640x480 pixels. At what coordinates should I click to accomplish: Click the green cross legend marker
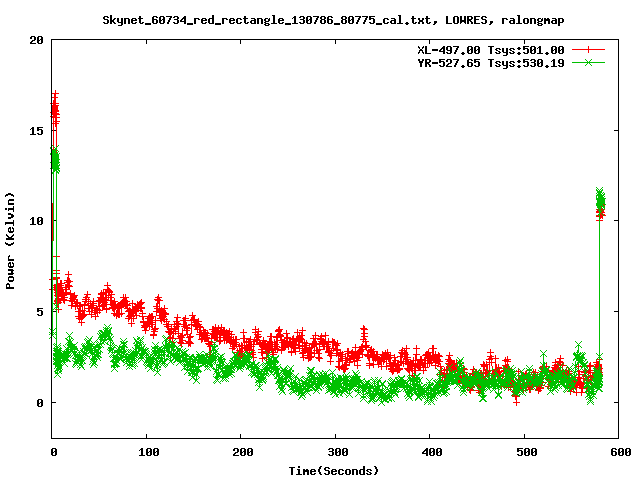[588, 63]
